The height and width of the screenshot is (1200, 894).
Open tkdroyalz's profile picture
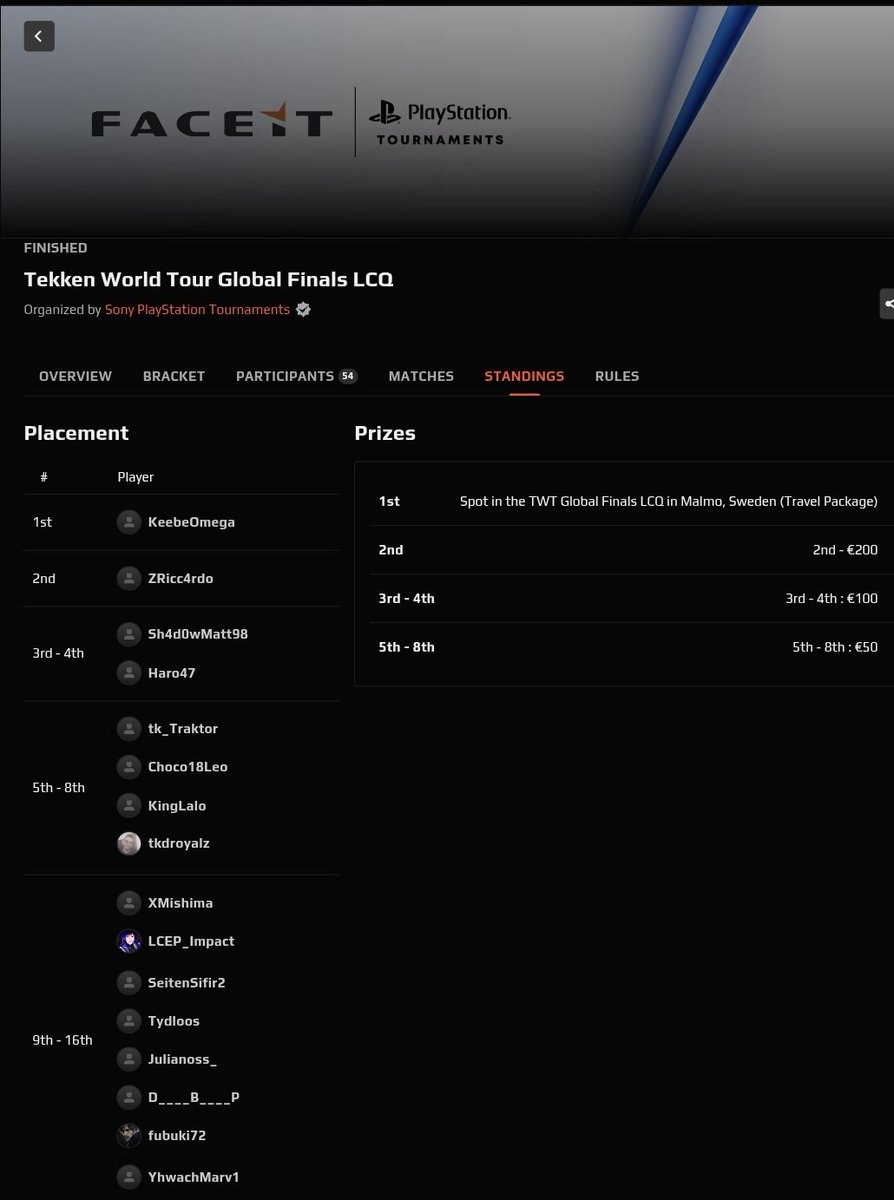click(x=129, y=843)
